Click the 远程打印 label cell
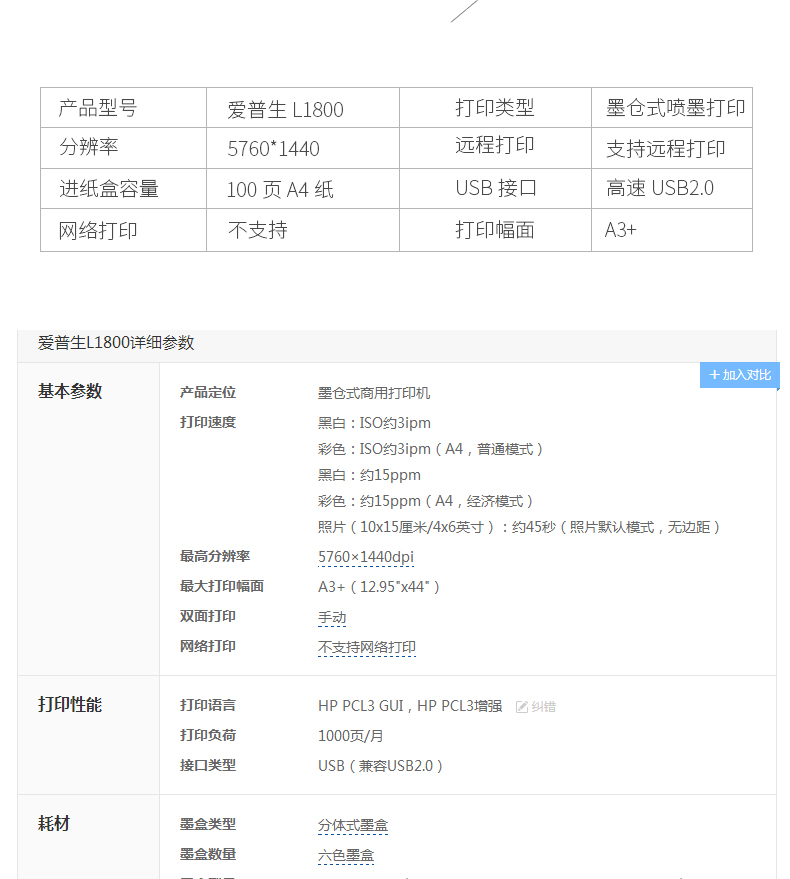The height and width of the screenshot is (879, 790). tap(495, 148)
